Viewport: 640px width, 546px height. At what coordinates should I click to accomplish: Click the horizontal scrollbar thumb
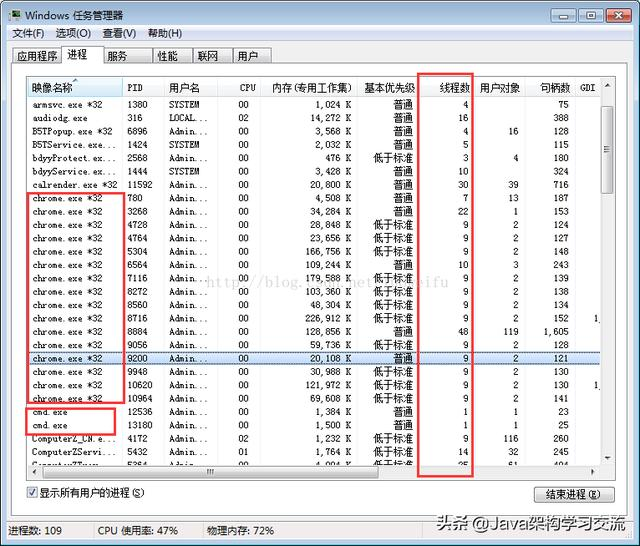pyautogui.click(x=210, y=472)
